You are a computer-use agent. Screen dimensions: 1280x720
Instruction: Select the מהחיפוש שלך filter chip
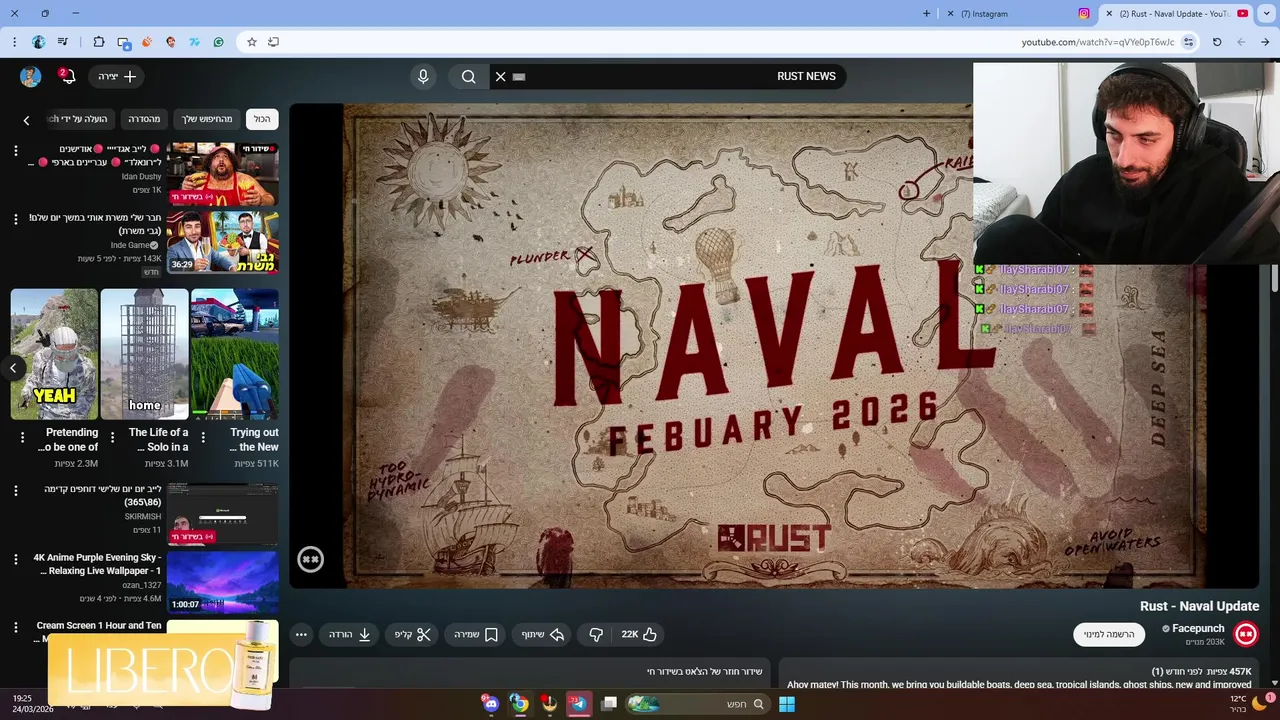[x=207, y=119]
